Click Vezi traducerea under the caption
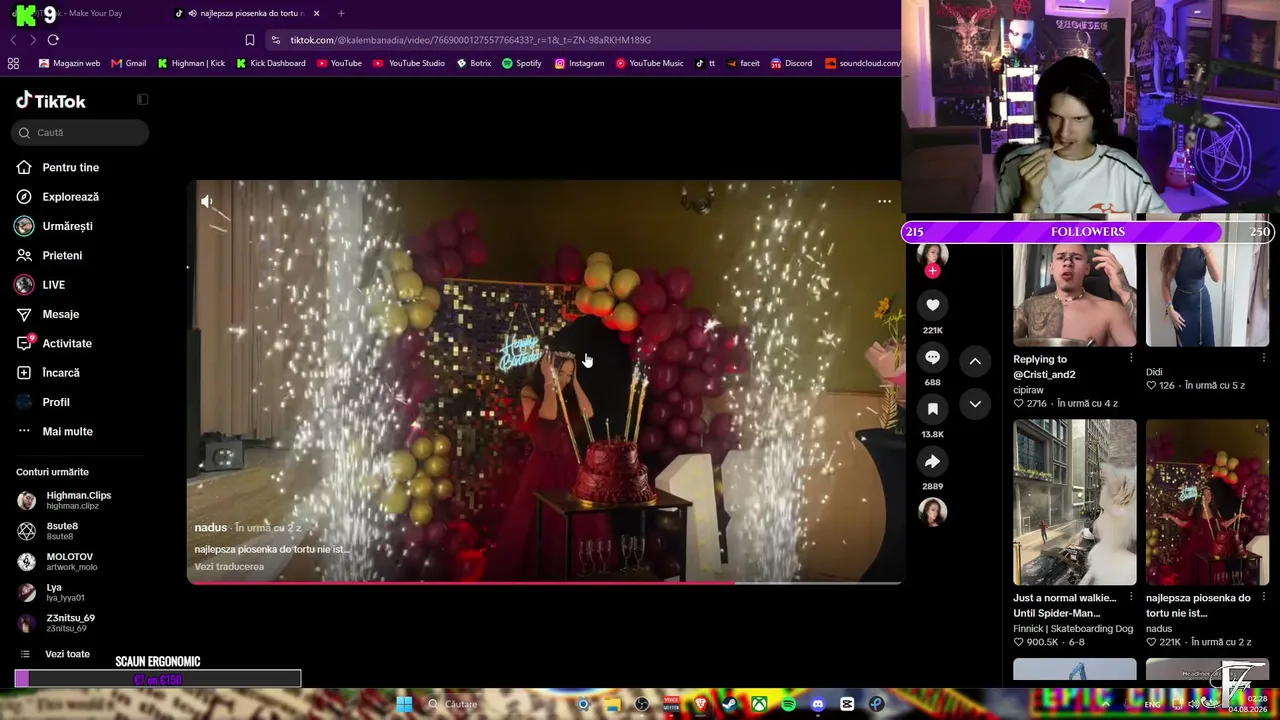Screen dimensions: 1280x720 click(229, 567)
